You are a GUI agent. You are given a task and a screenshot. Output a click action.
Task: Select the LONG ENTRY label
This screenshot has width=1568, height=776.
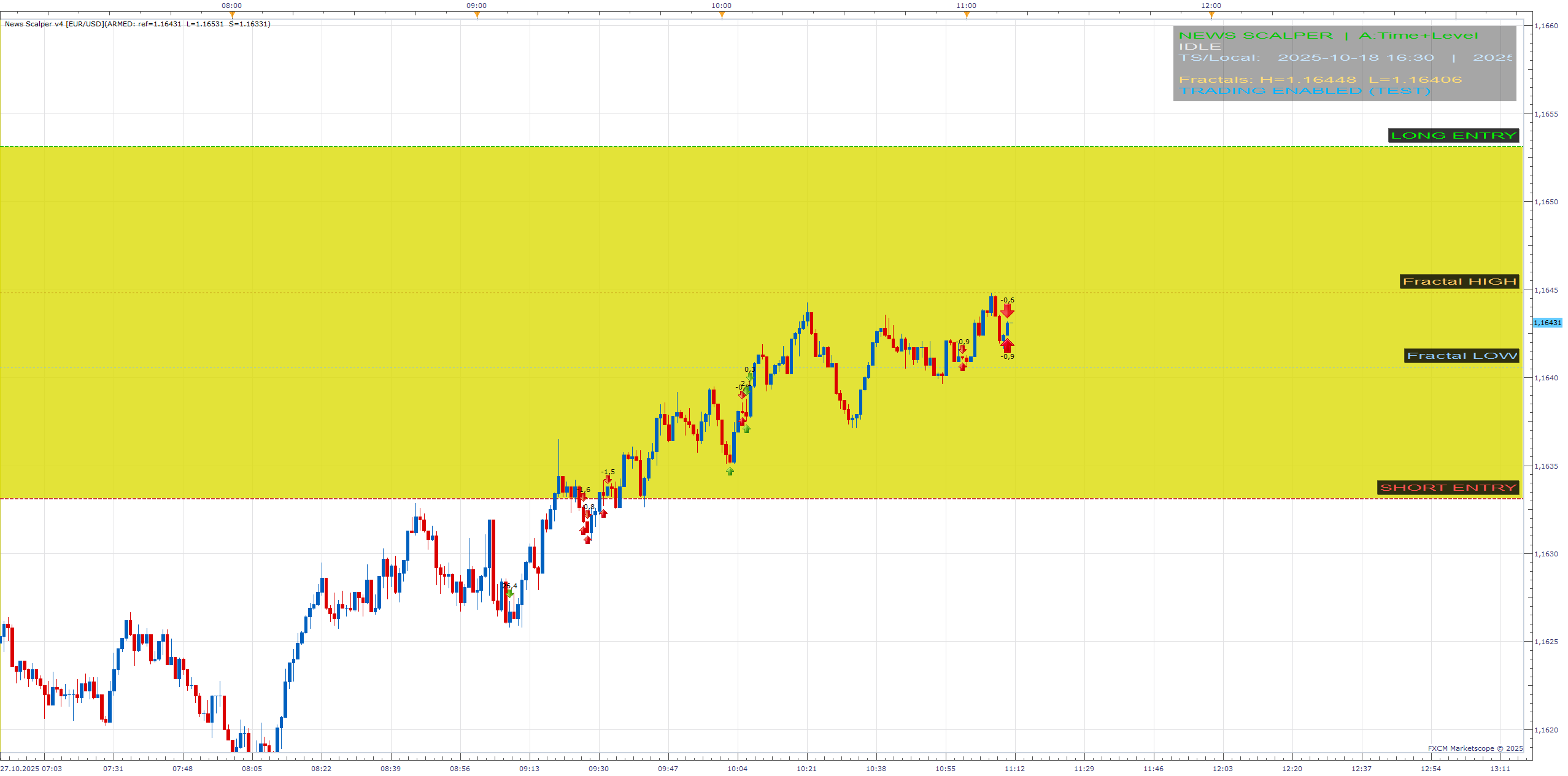click(1453, 136)
